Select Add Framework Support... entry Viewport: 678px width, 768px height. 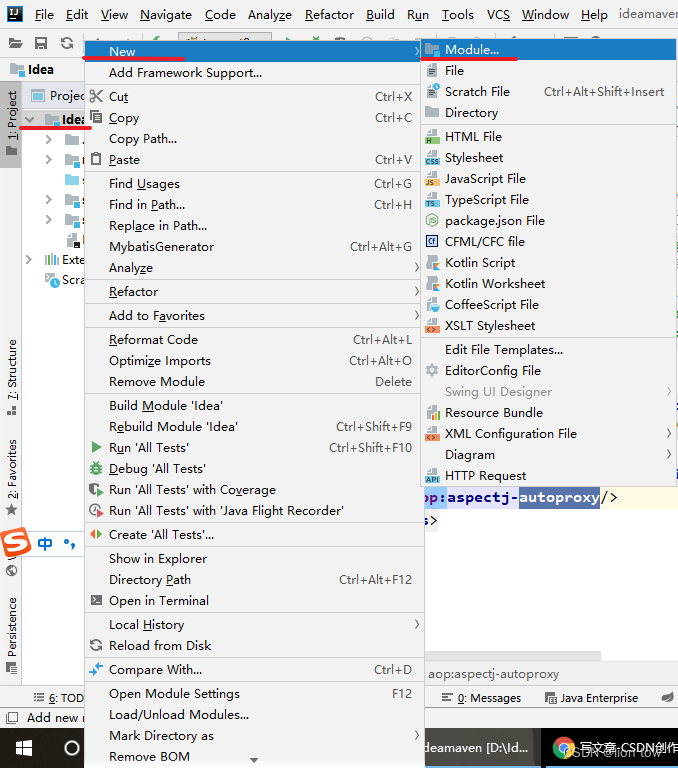tap(252, 72)
